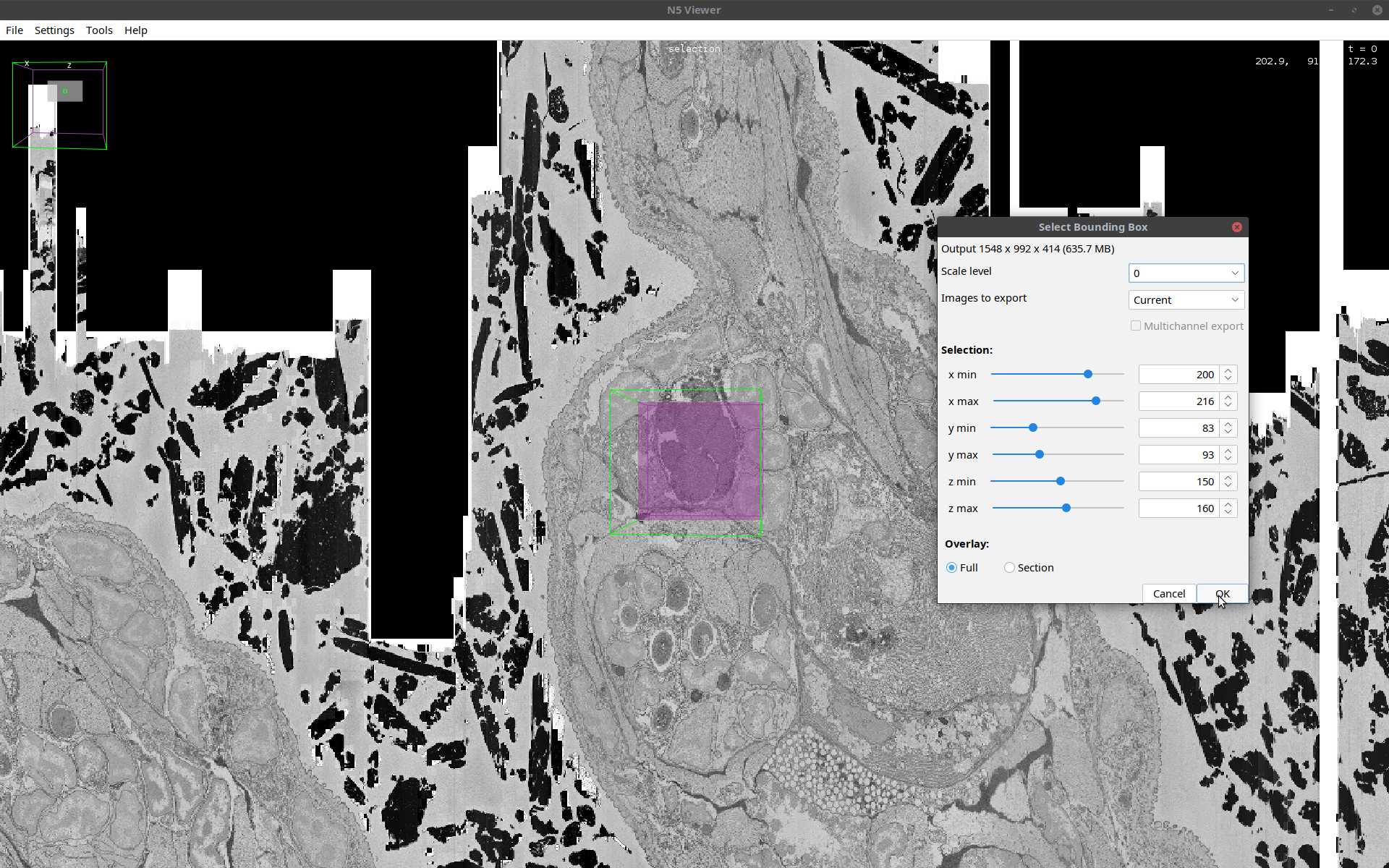Click the y min slider handle
The width and height of the screenshot is (1389, 868).
click(x=1033, y=428)
